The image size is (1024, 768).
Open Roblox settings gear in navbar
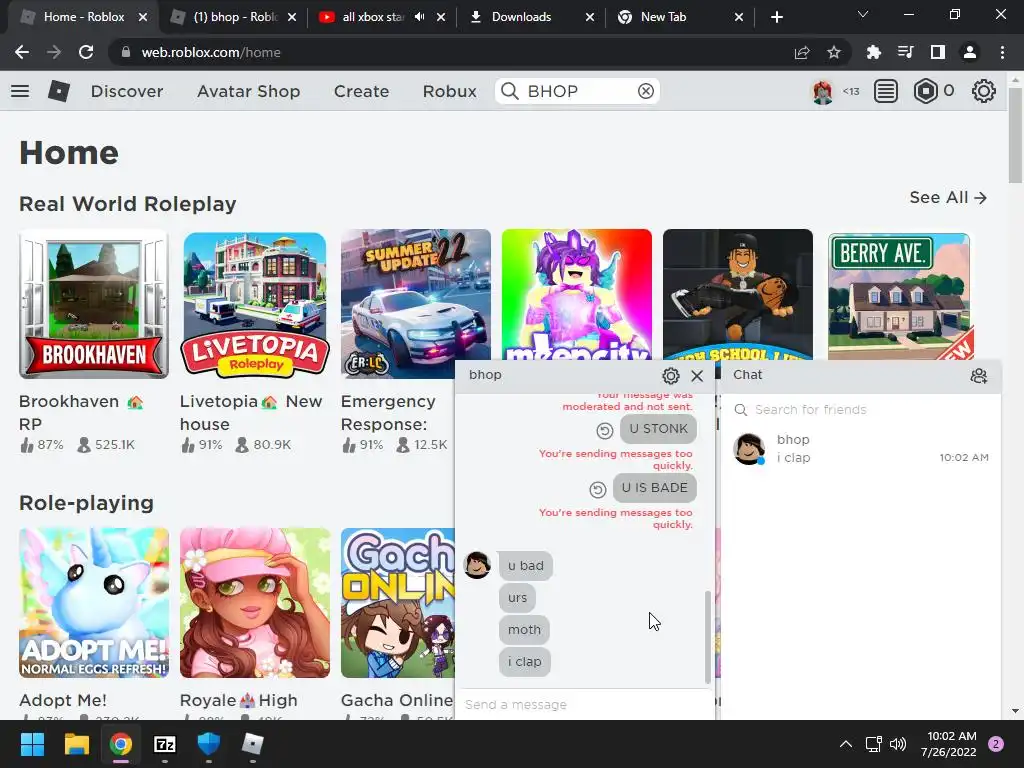984,91
